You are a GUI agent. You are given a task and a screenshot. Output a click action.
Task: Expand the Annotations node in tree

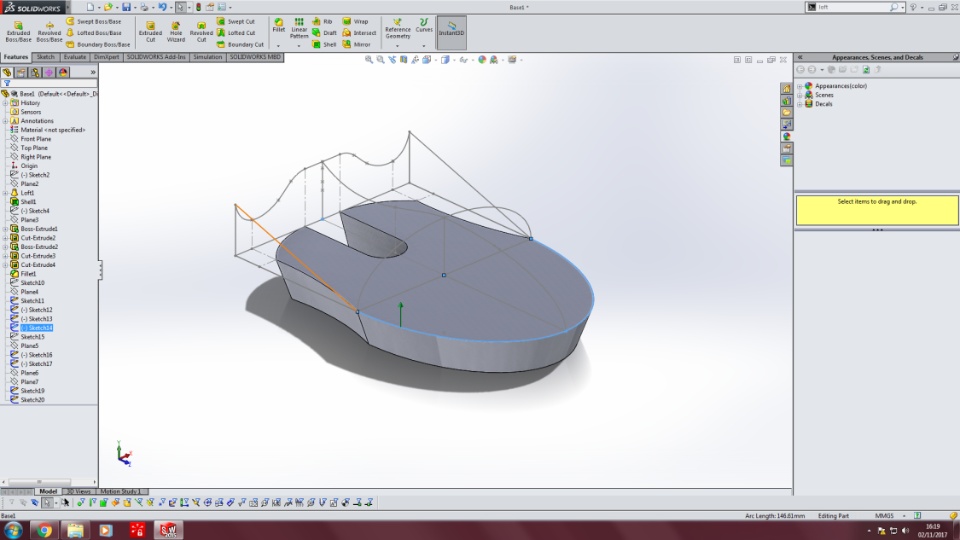(x=6, y=121)
